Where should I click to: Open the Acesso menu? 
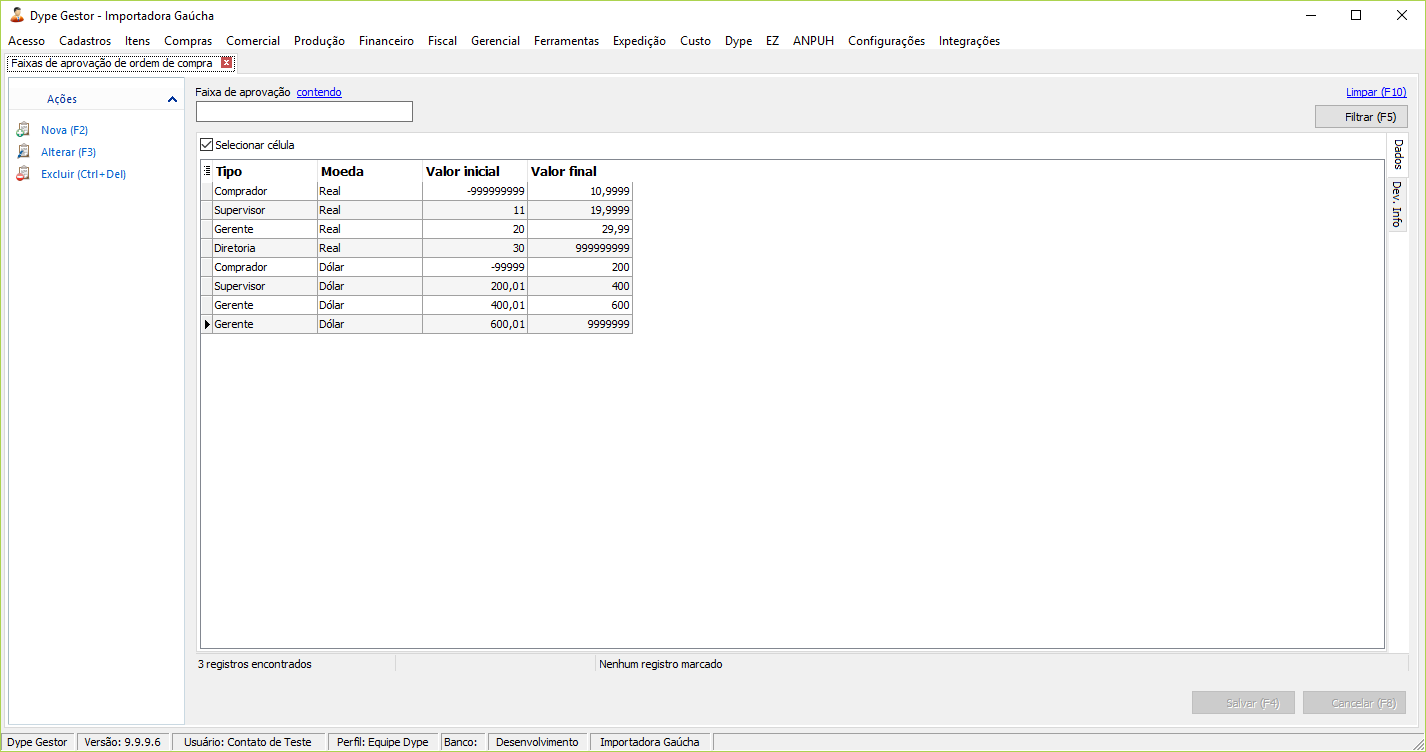tap(26, 41)
